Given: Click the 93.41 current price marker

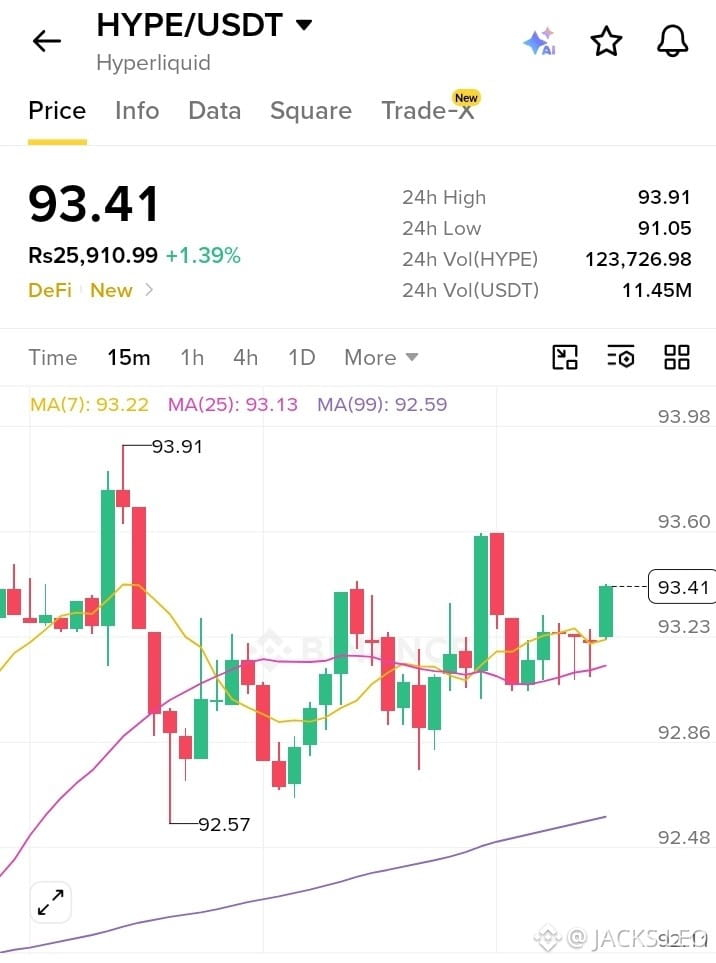Looking at the screenshot, I should pyautogui.click(x=682, y=587).
